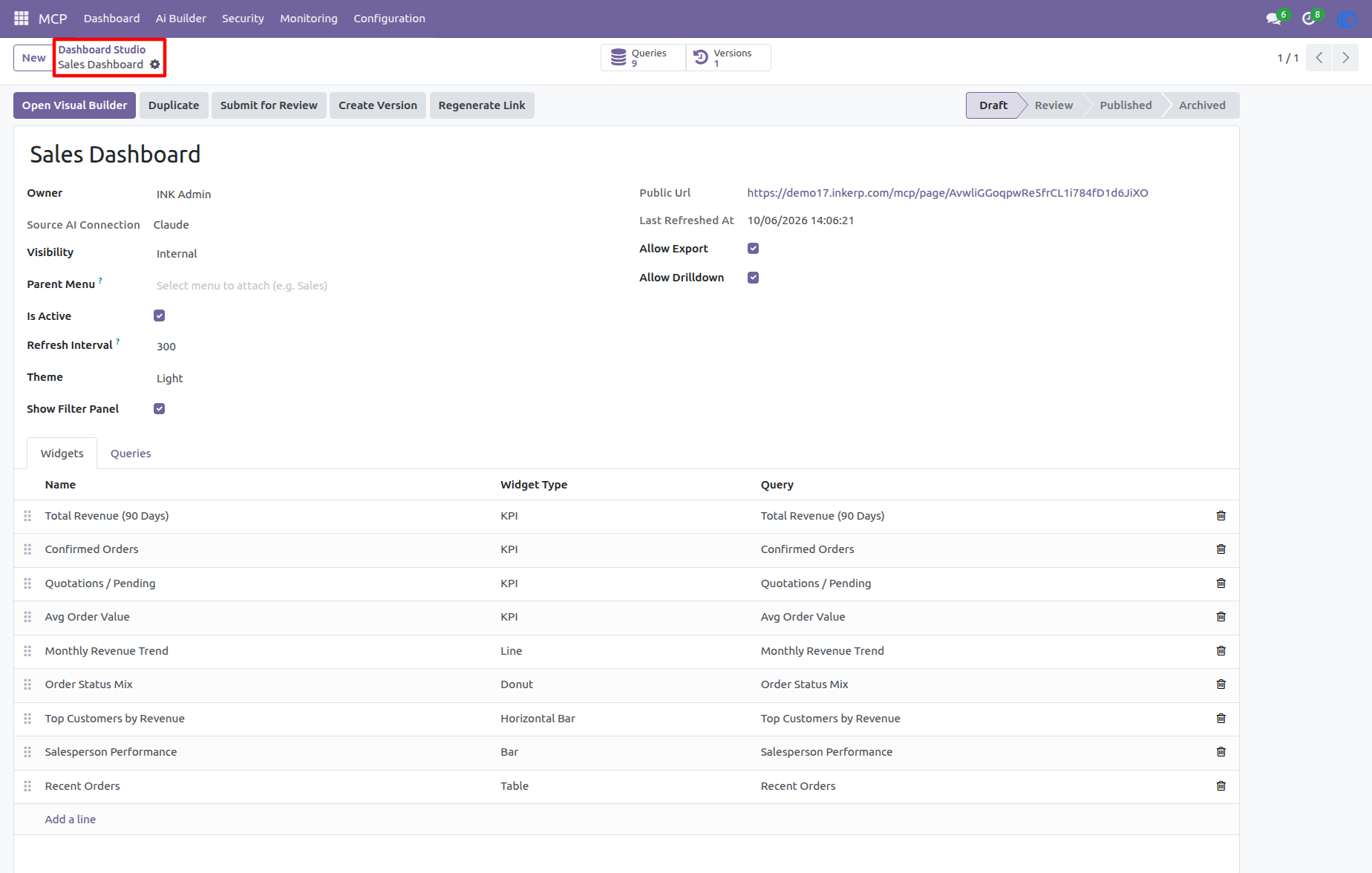
Task: Click Add a line in the widgets list
Action: (70, 820)
